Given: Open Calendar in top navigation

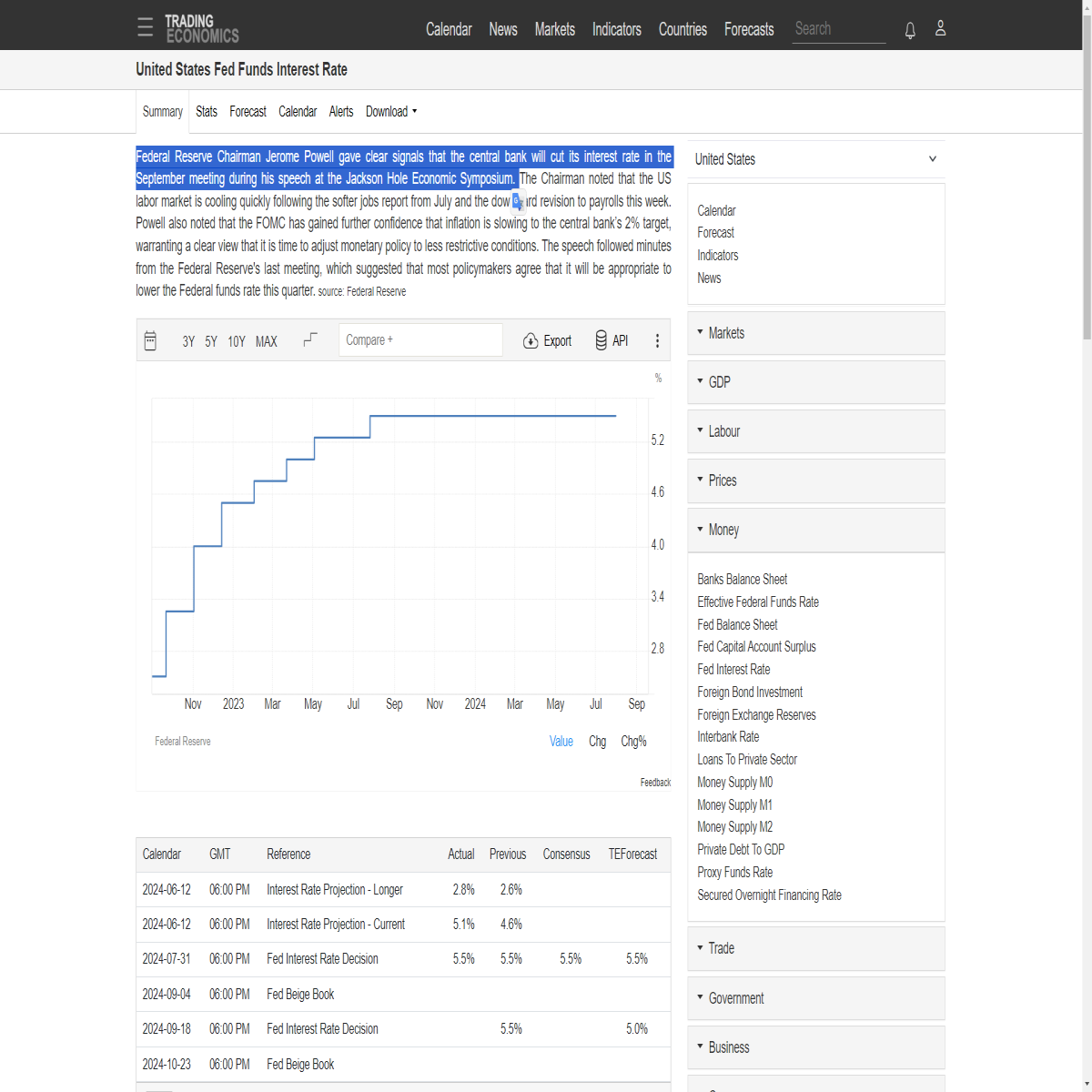Looking at the screenshot, I should 449,29.
